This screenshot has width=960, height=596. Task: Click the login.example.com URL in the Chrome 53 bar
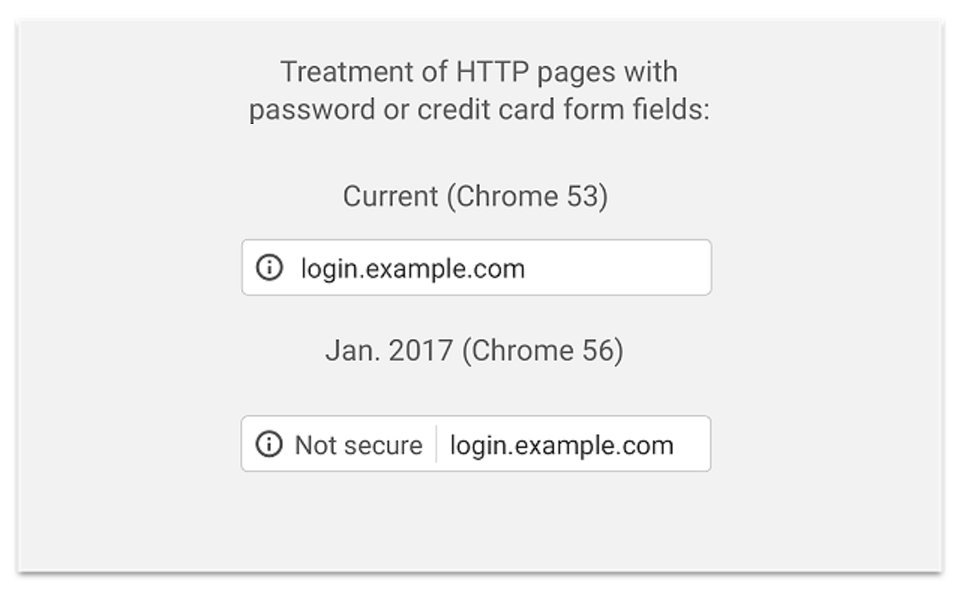click(412, 268)
